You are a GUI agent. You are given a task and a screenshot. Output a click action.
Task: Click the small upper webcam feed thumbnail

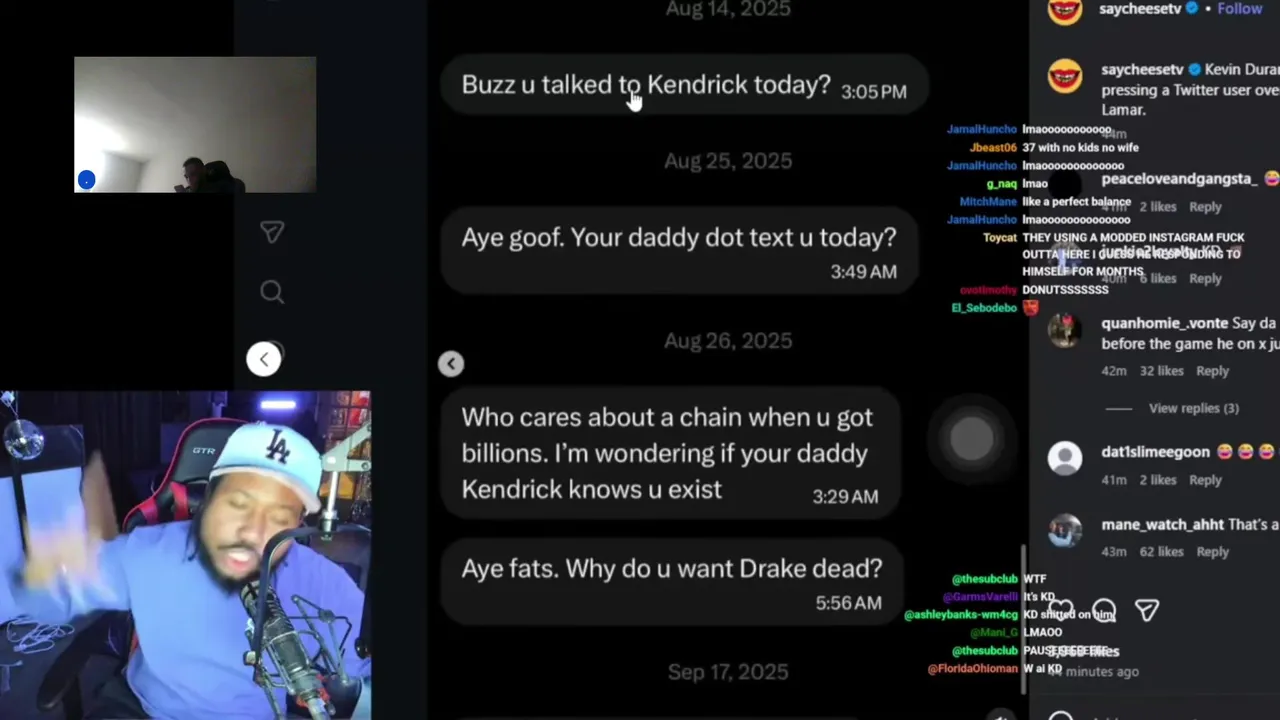click(195, 125)
